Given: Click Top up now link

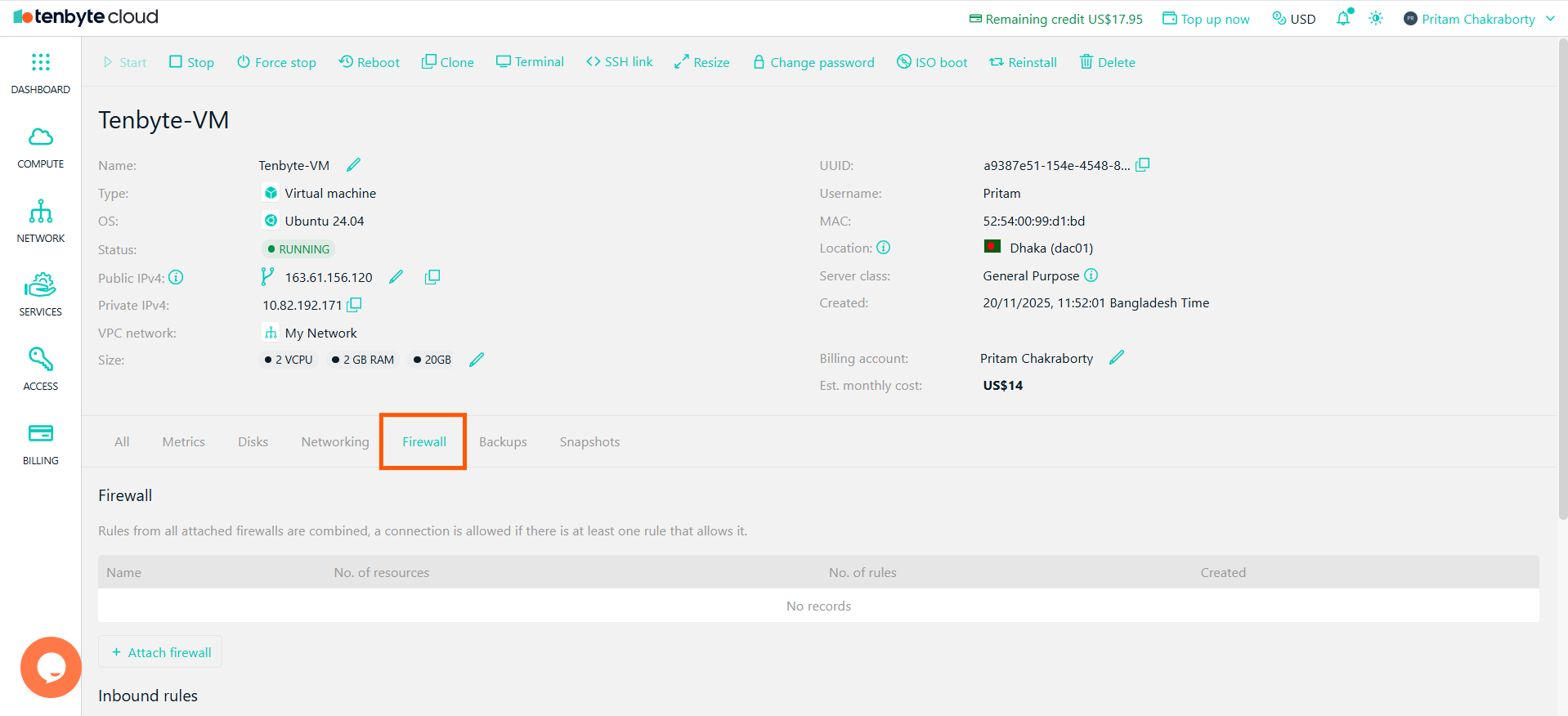Looking at the screenshot, I should pyautogui.click(x=1206, y=19).
